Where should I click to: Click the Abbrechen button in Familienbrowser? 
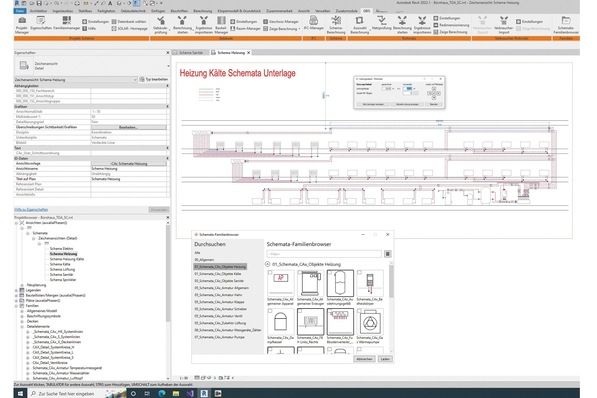364,359
